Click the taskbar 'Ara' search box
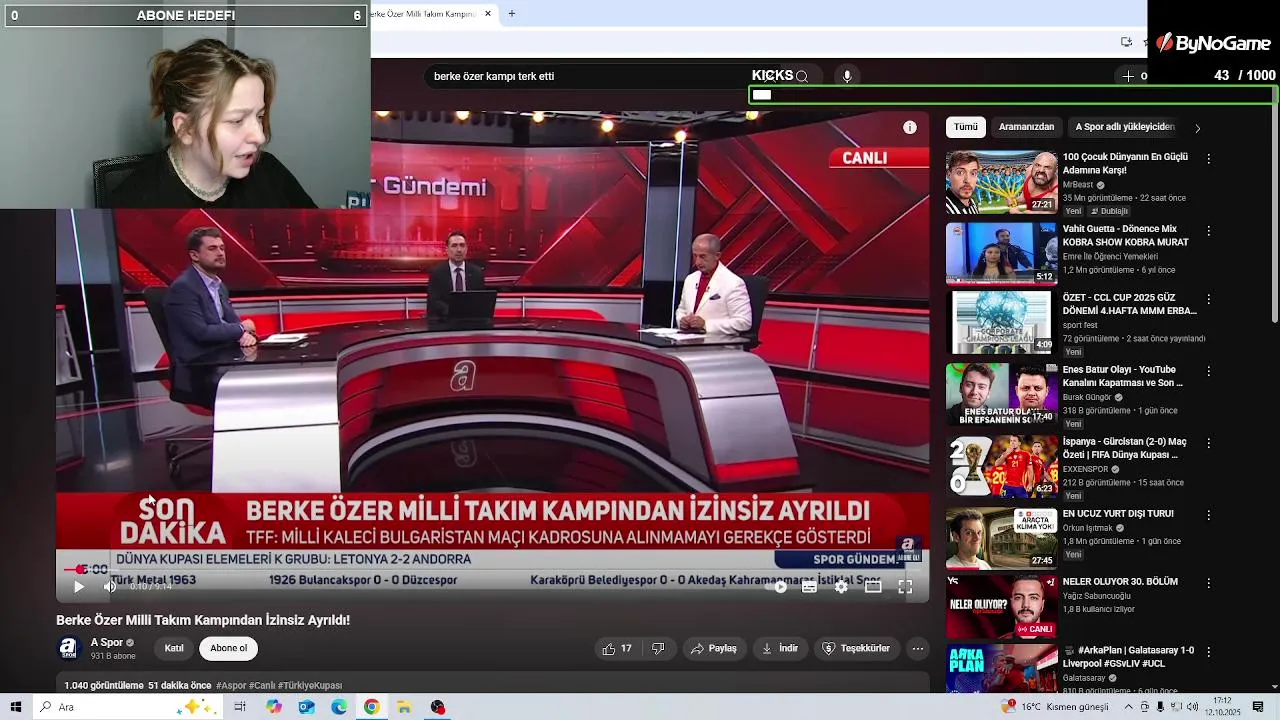1280x720 pixels. point(130,707)
